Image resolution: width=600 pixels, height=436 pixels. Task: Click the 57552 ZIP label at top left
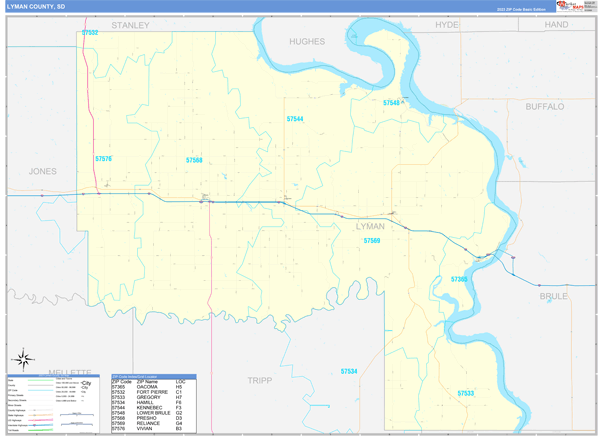[x=90, y=33]
